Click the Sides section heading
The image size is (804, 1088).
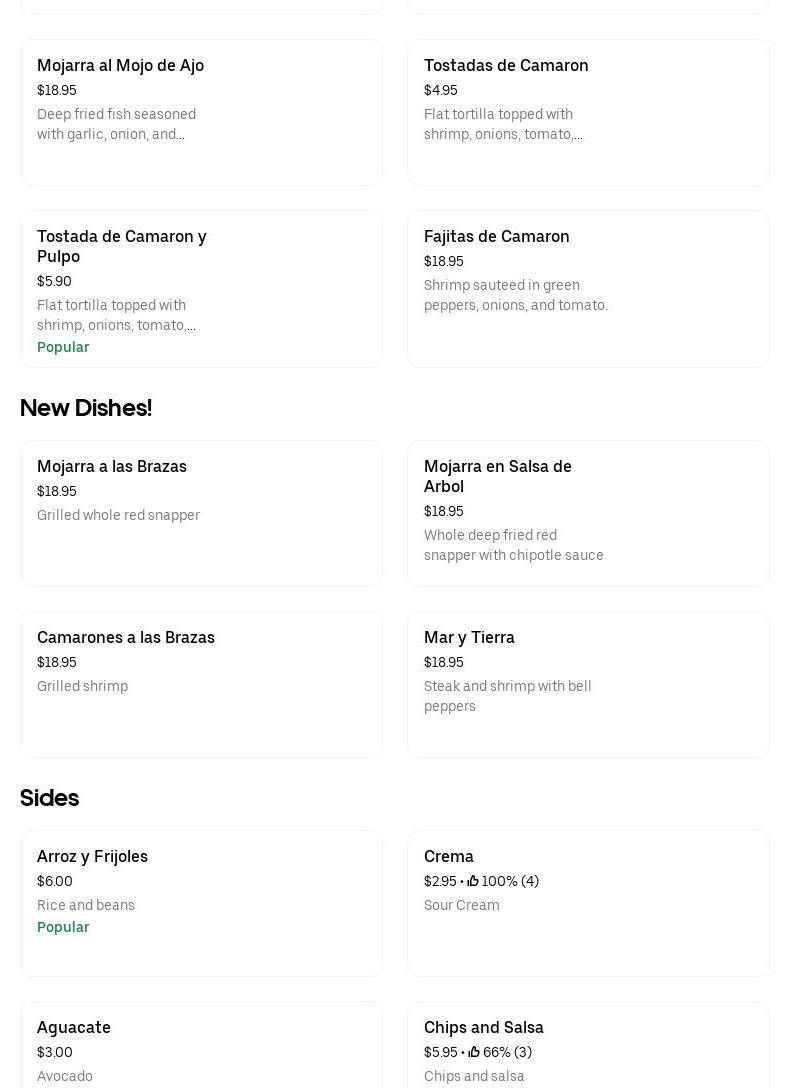coord(49,798)
